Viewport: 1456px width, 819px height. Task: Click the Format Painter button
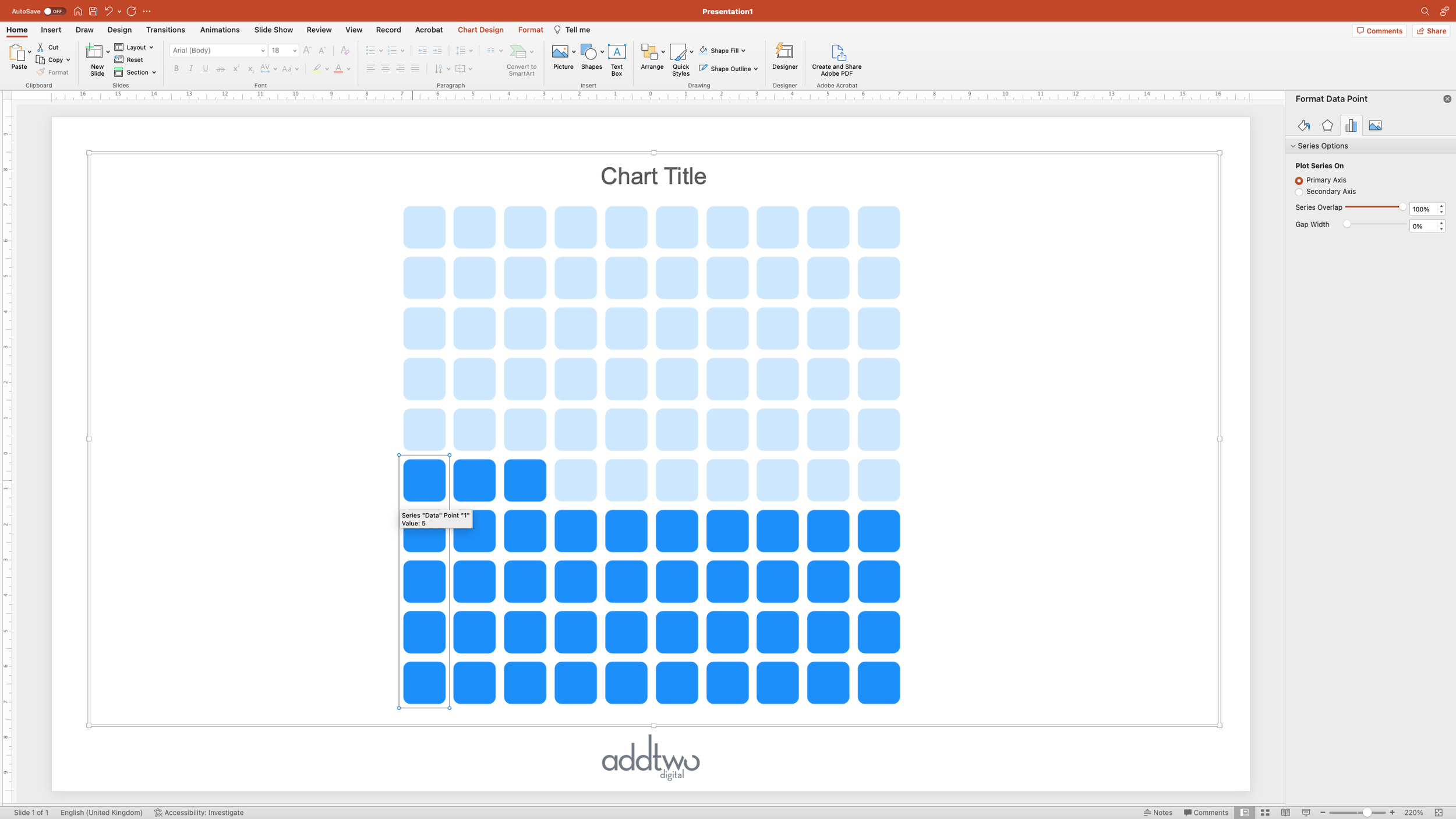(x=52, y=73)
